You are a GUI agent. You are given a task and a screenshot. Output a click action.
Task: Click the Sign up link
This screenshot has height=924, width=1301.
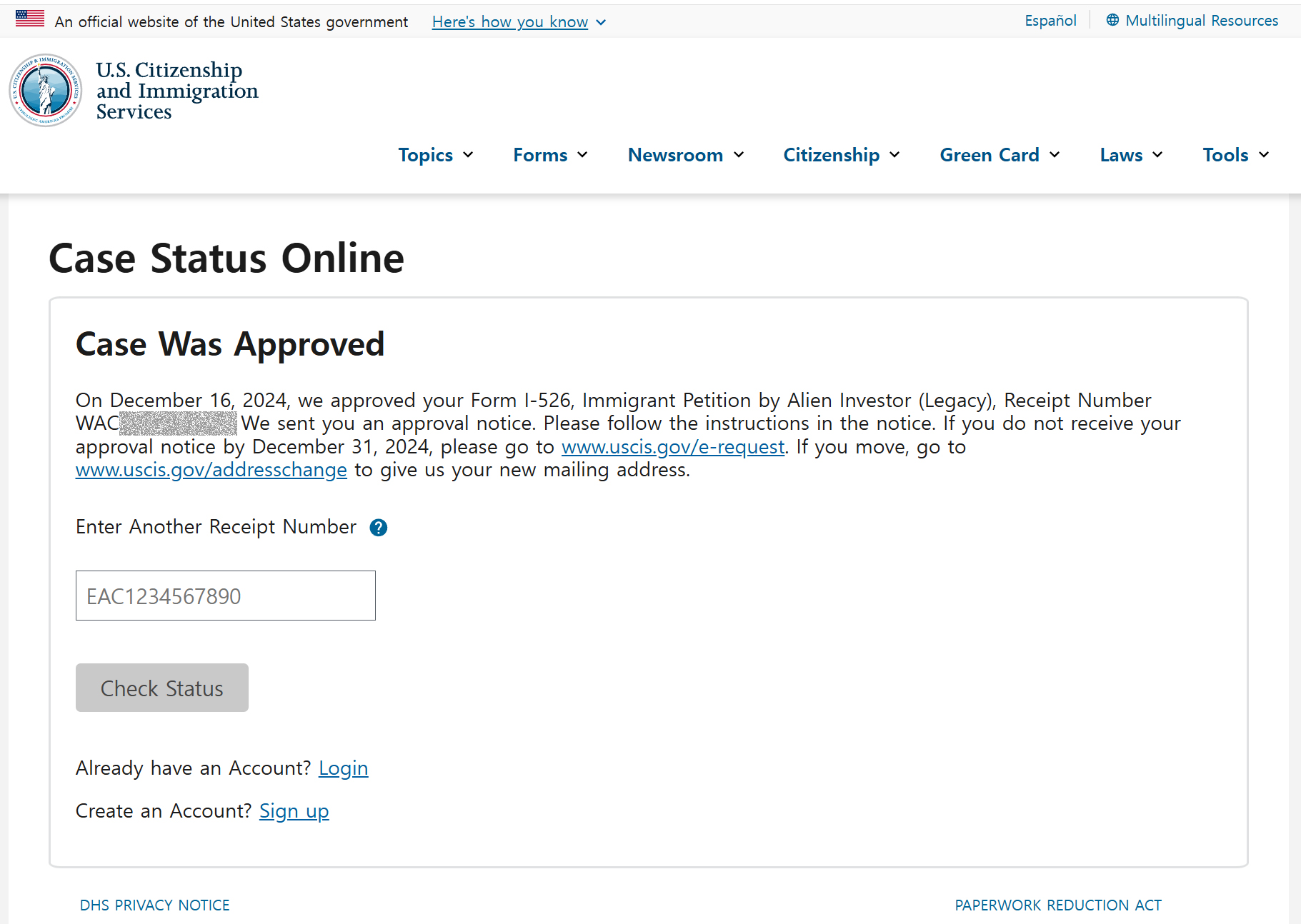(294, 811)
